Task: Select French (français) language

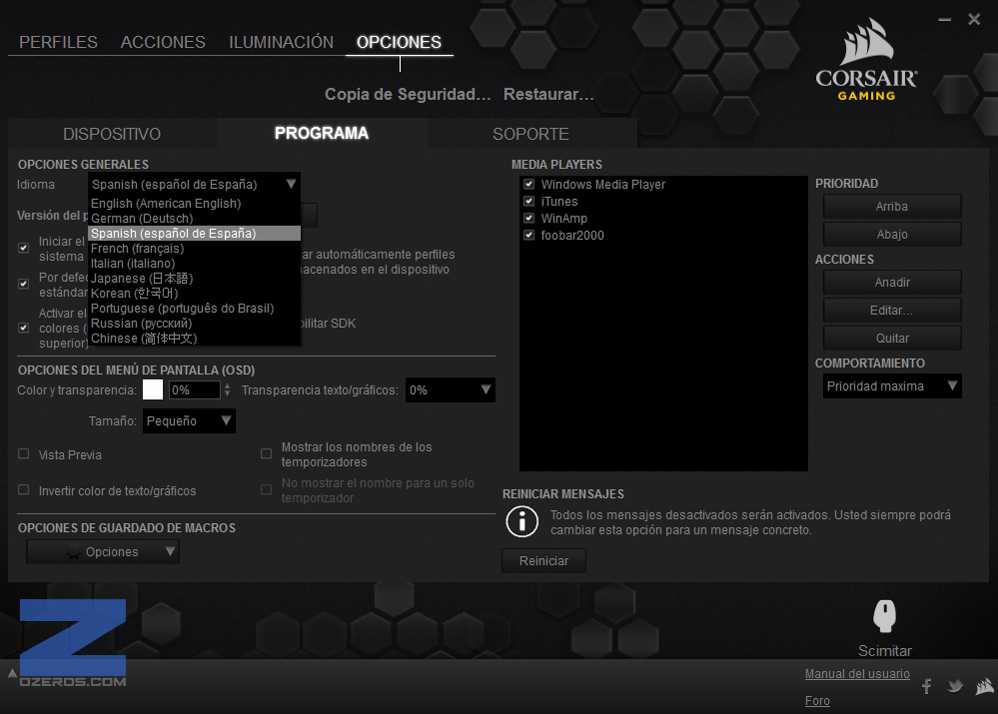Action: [x=193, y=248]
